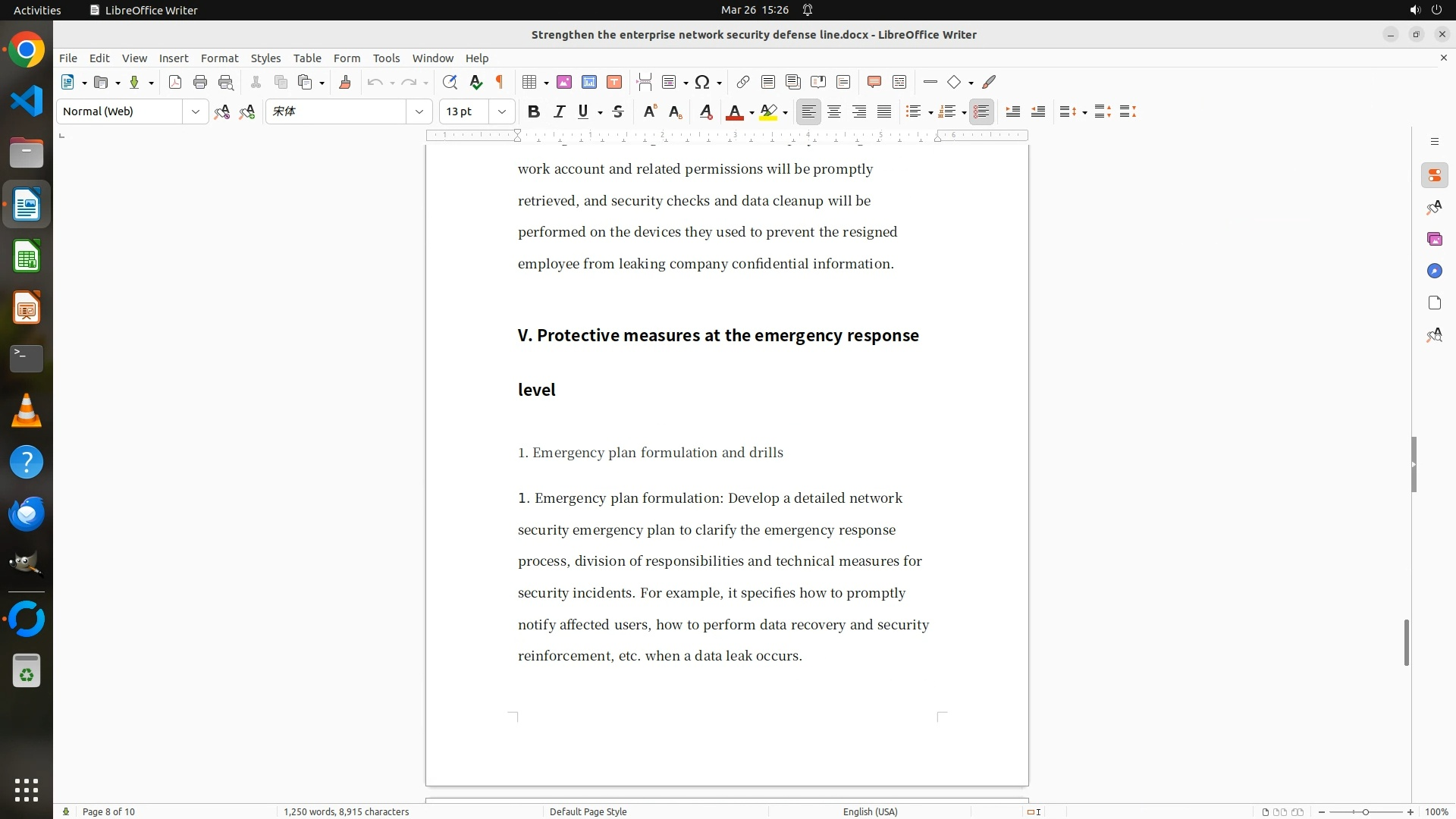Expand the font name dropdown
Image resolution: width=1456 pixels, height=819 pixels.
click(419, 111)
